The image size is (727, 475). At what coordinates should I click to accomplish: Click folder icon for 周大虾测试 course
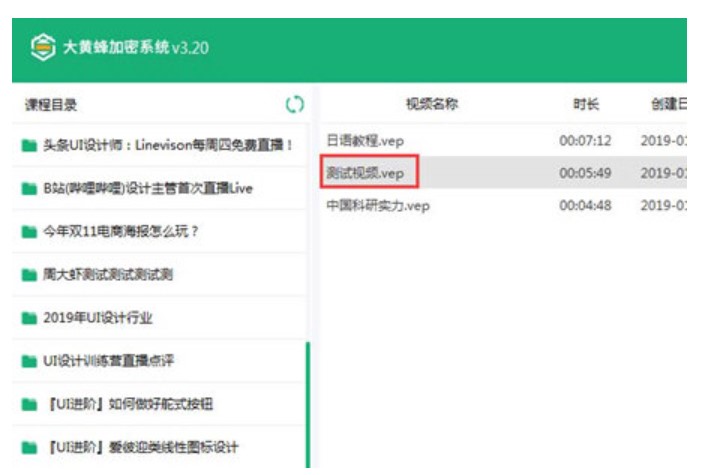tap(29, 275)
